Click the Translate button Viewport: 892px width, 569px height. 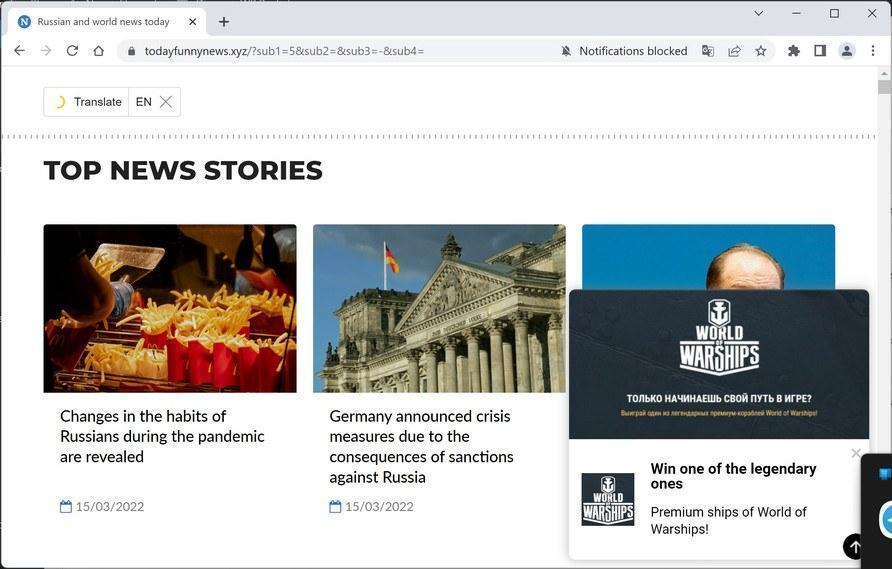[86, 102]
